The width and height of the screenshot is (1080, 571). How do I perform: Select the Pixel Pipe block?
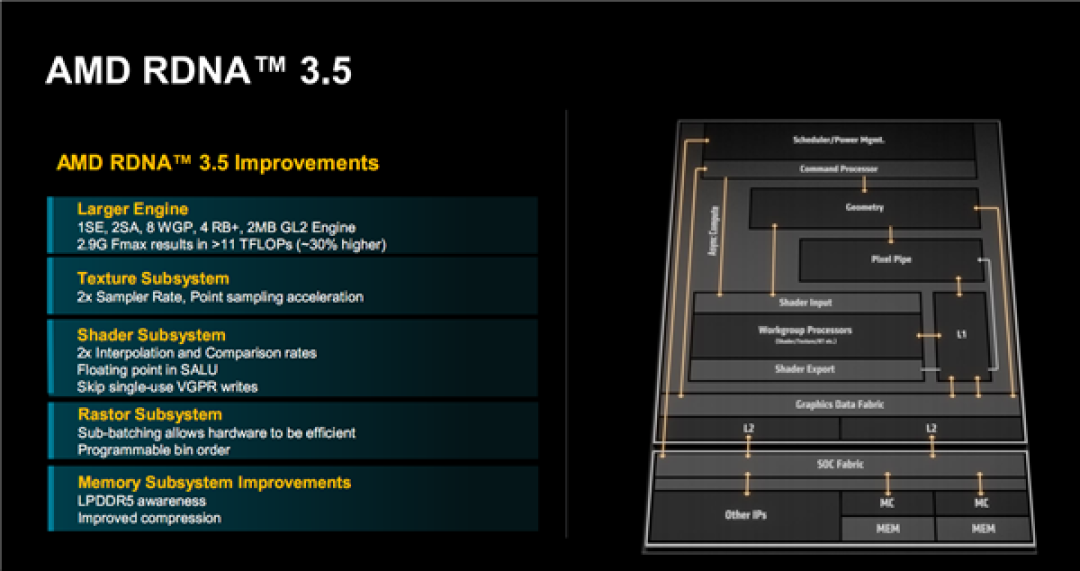click(x=888, y=259)
